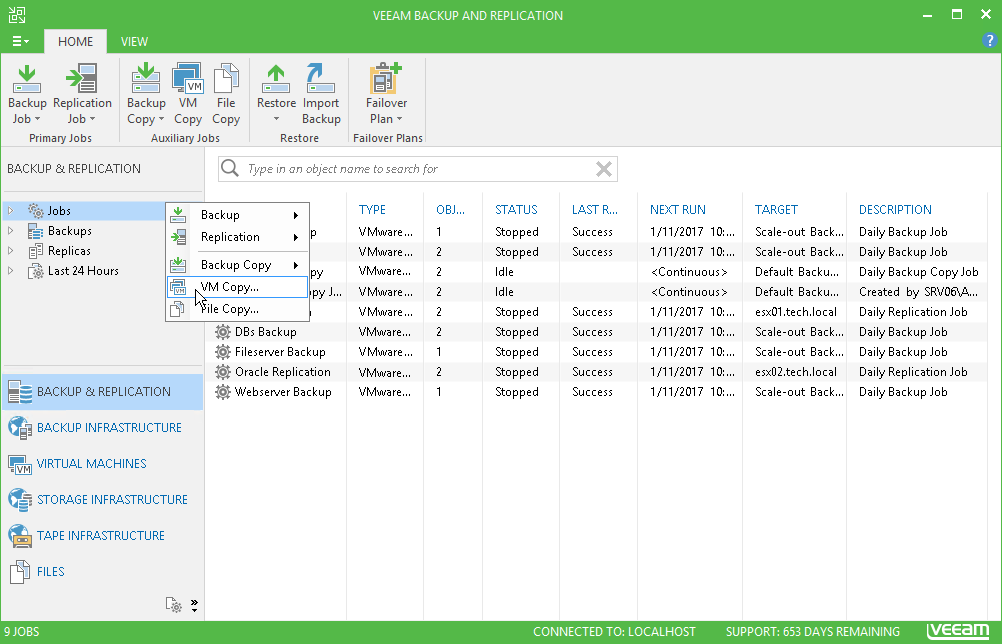Click the esx01.tech.local target cell

pyautogui.click(x=796, y=312)
